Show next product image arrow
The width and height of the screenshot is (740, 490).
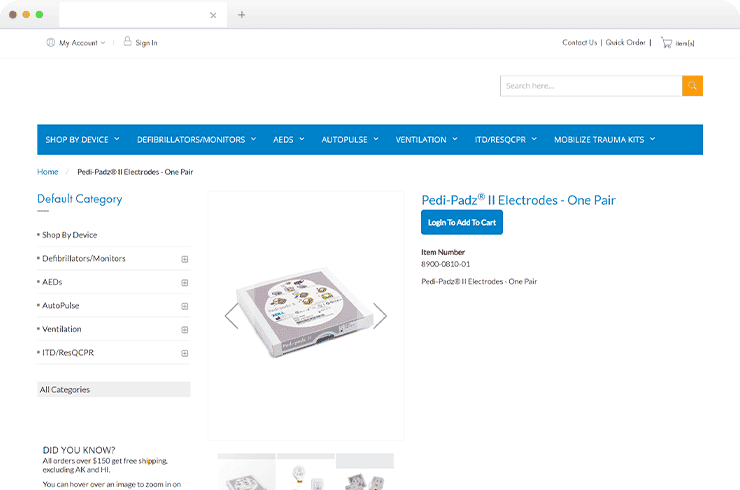380,316
